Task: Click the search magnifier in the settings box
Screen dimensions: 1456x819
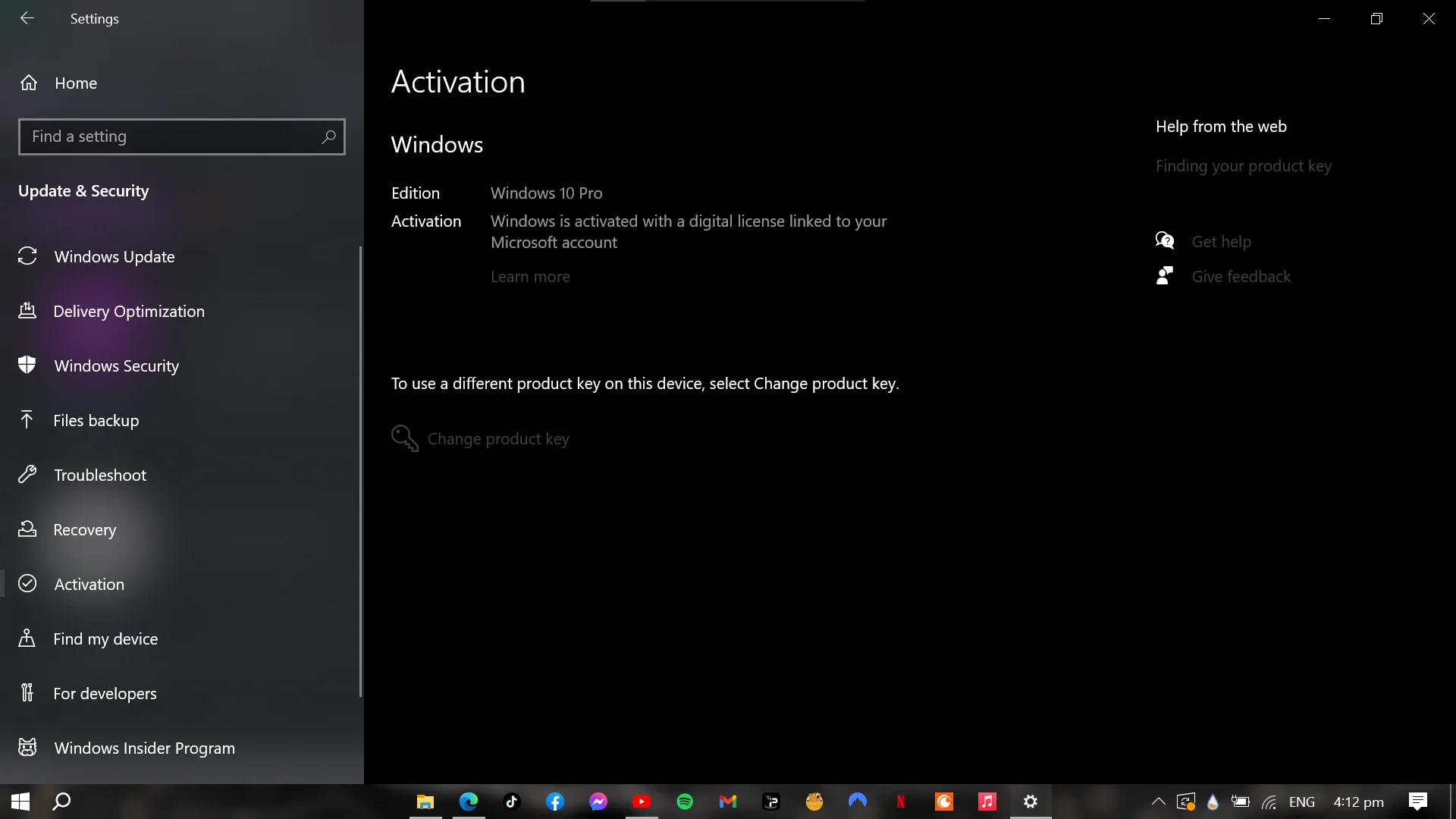Action: coord(328,136)
